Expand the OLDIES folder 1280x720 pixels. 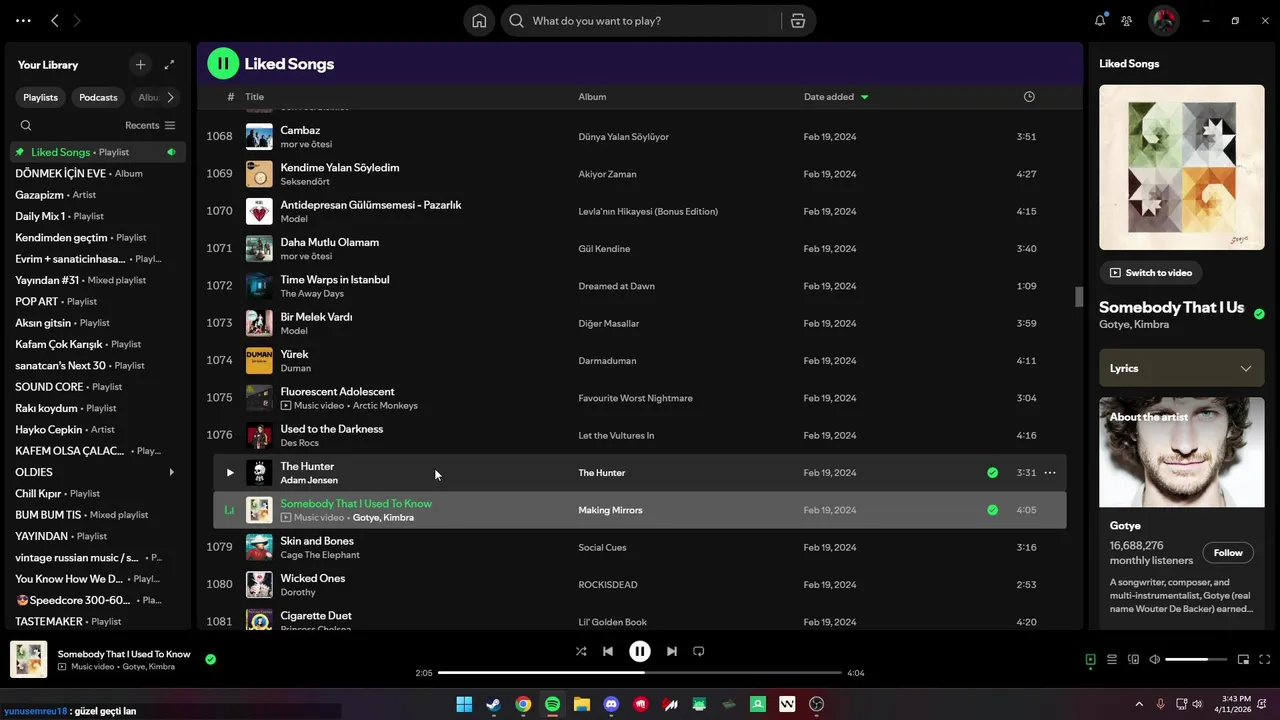[171, 472]
